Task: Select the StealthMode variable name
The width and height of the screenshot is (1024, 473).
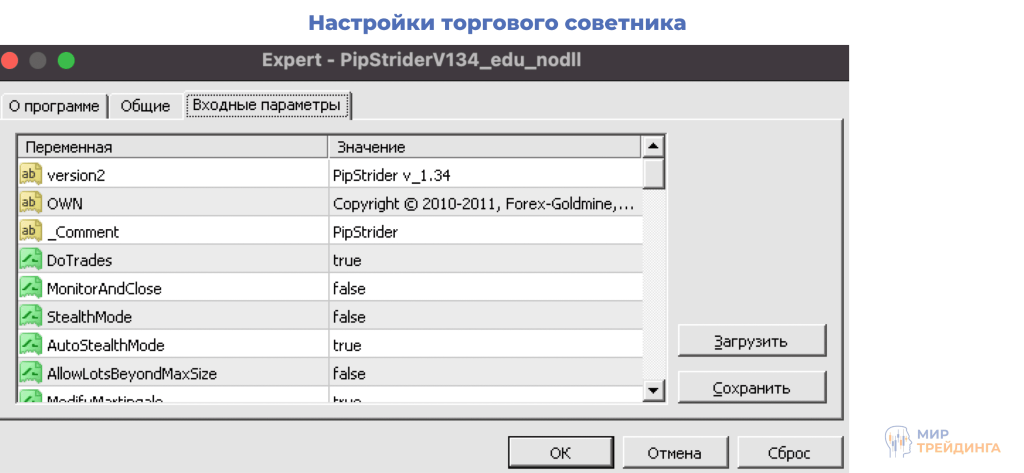Action: pos(89,318)
